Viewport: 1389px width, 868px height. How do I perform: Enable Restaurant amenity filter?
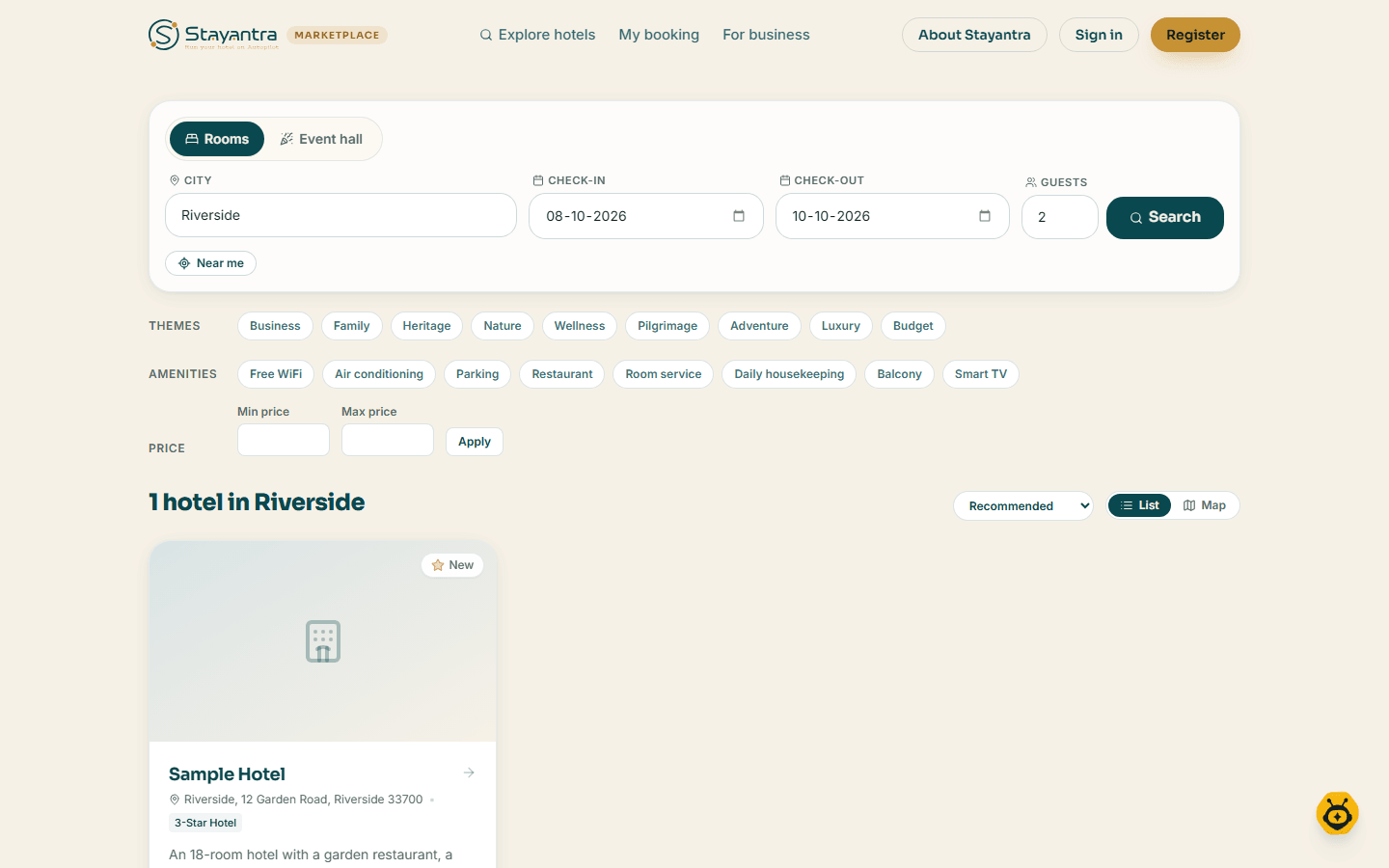click(562, 374)
